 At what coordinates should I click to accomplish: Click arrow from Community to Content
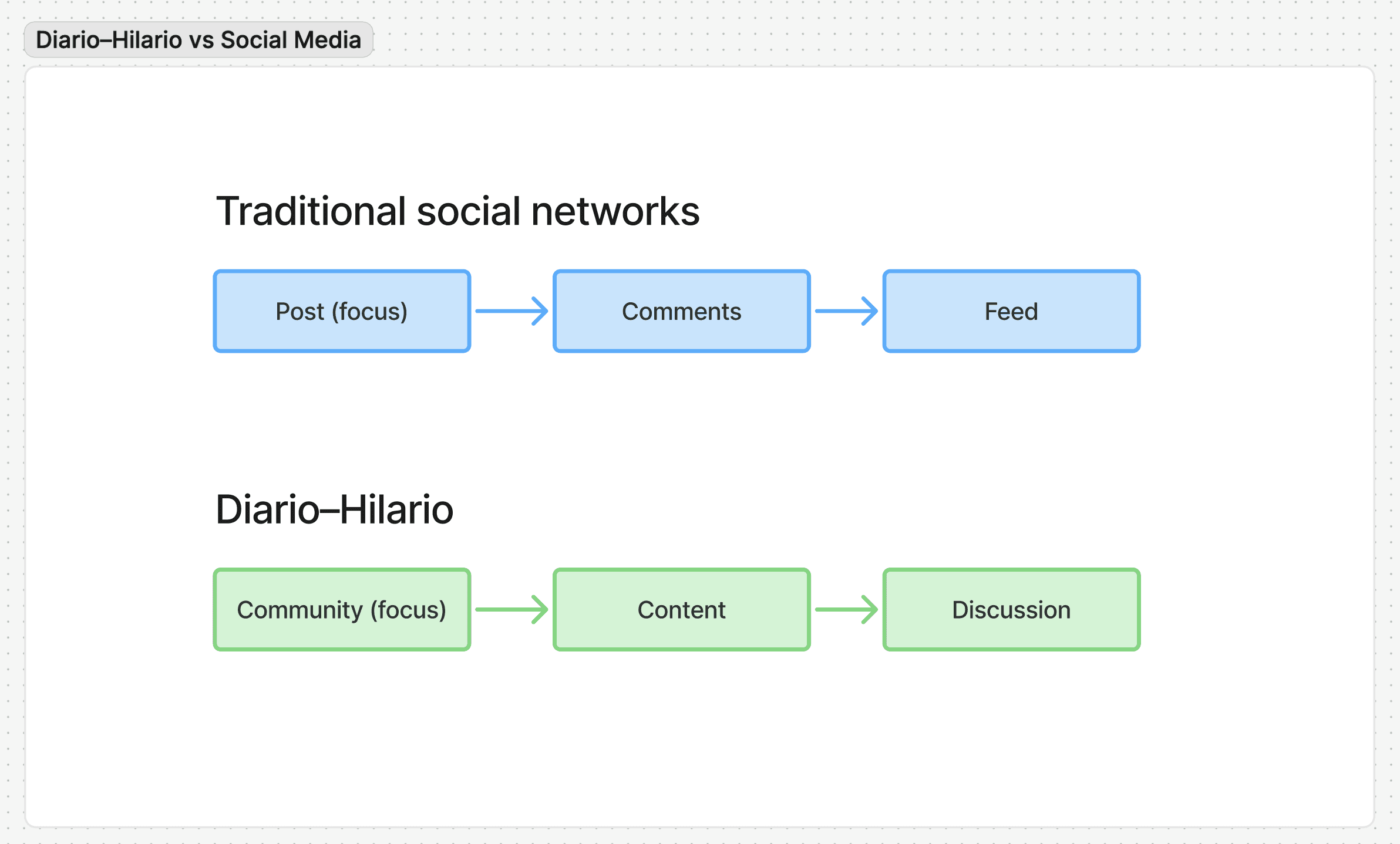click(x=510, y=609)
